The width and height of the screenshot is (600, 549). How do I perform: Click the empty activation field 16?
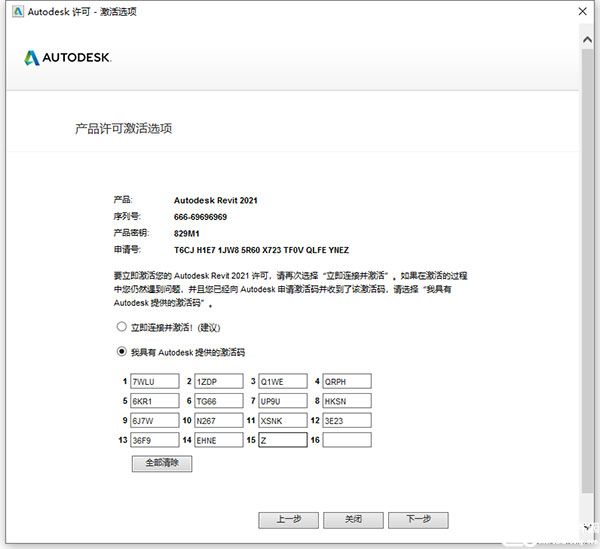(x=346, y=440)
